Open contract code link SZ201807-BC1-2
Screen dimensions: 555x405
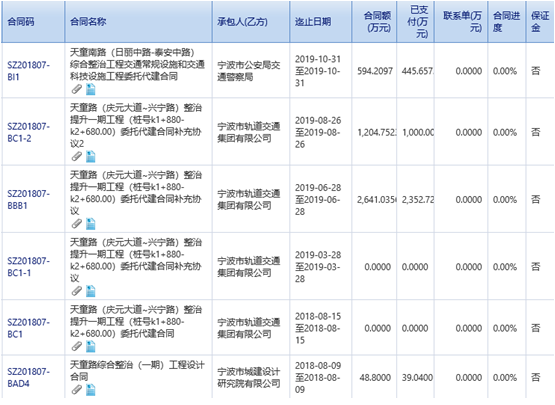click(29, 132)
